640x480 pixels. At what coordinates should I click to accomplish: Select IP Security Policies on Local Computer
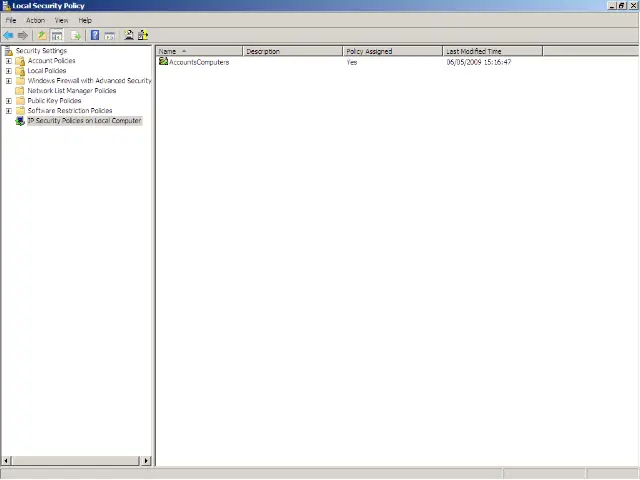(84, 121)
